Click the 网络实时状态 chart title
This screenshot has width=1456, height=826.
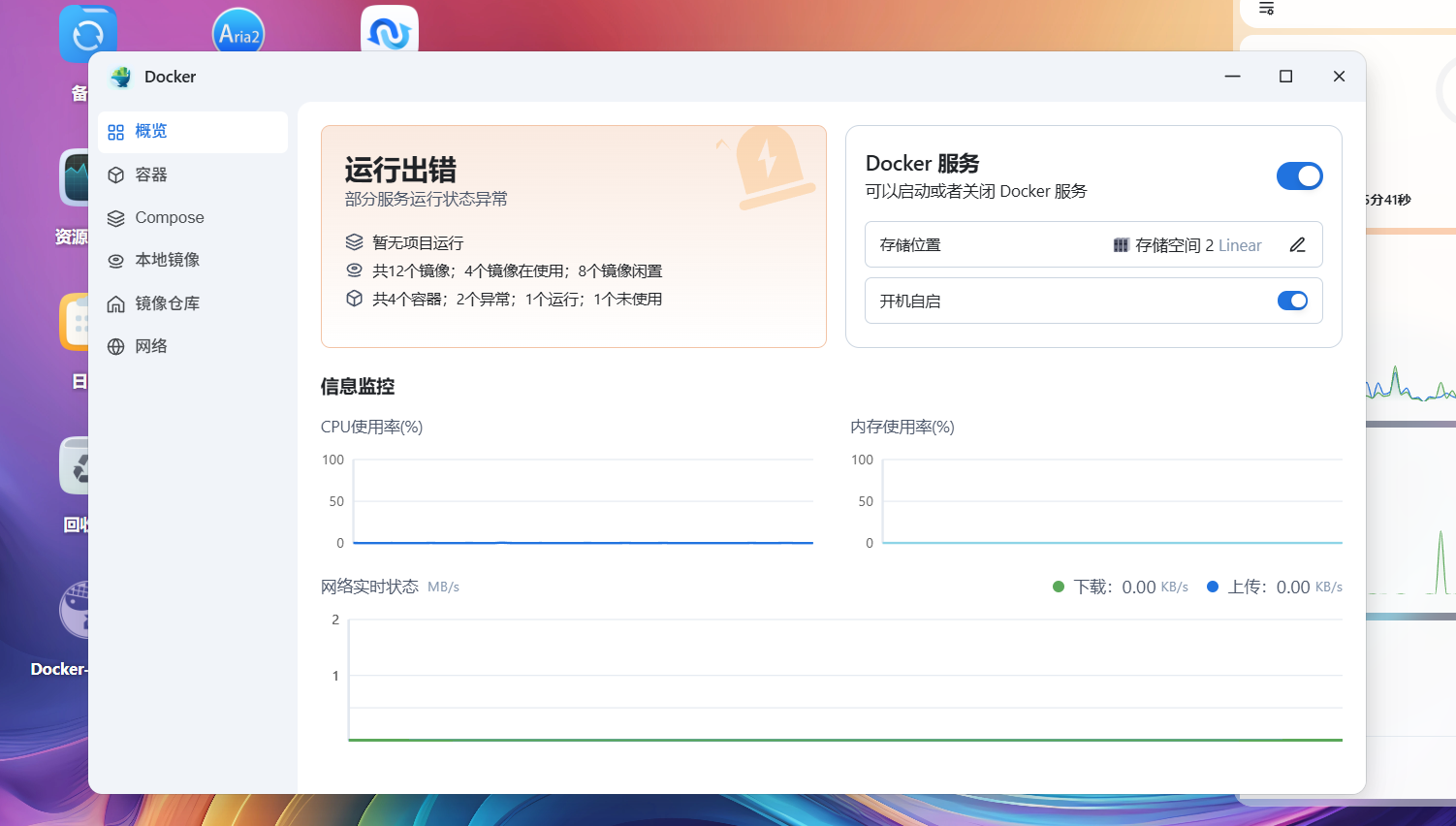(369, 587)
